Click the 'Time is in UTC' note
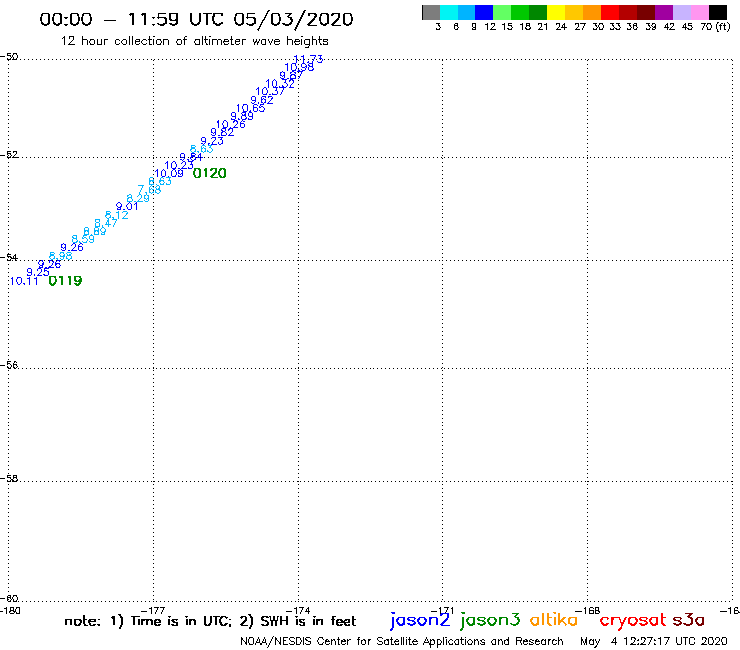 click(x=181, y=621)
